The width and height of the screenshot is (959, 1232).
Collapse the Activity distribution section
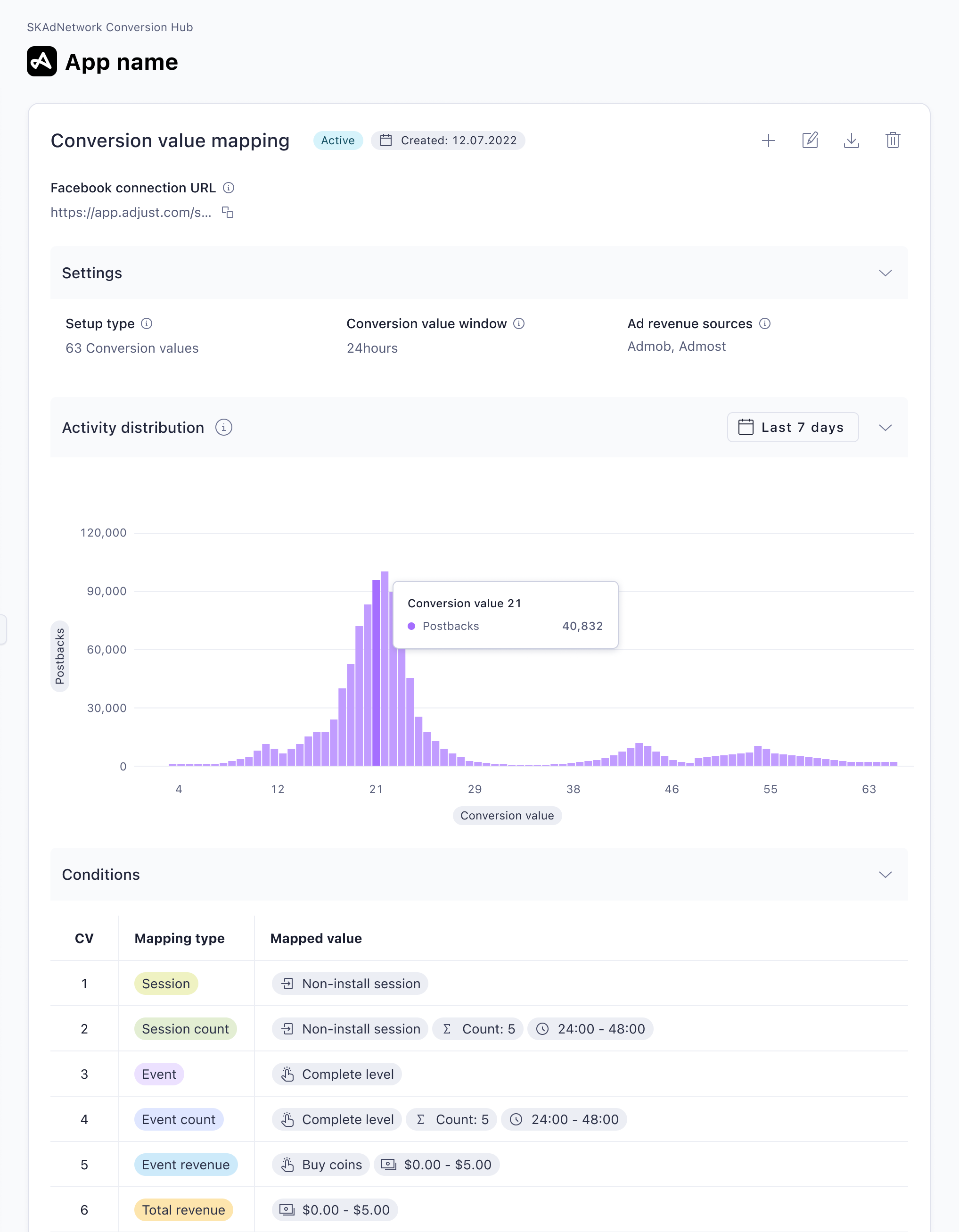click(x=885, y=428)
